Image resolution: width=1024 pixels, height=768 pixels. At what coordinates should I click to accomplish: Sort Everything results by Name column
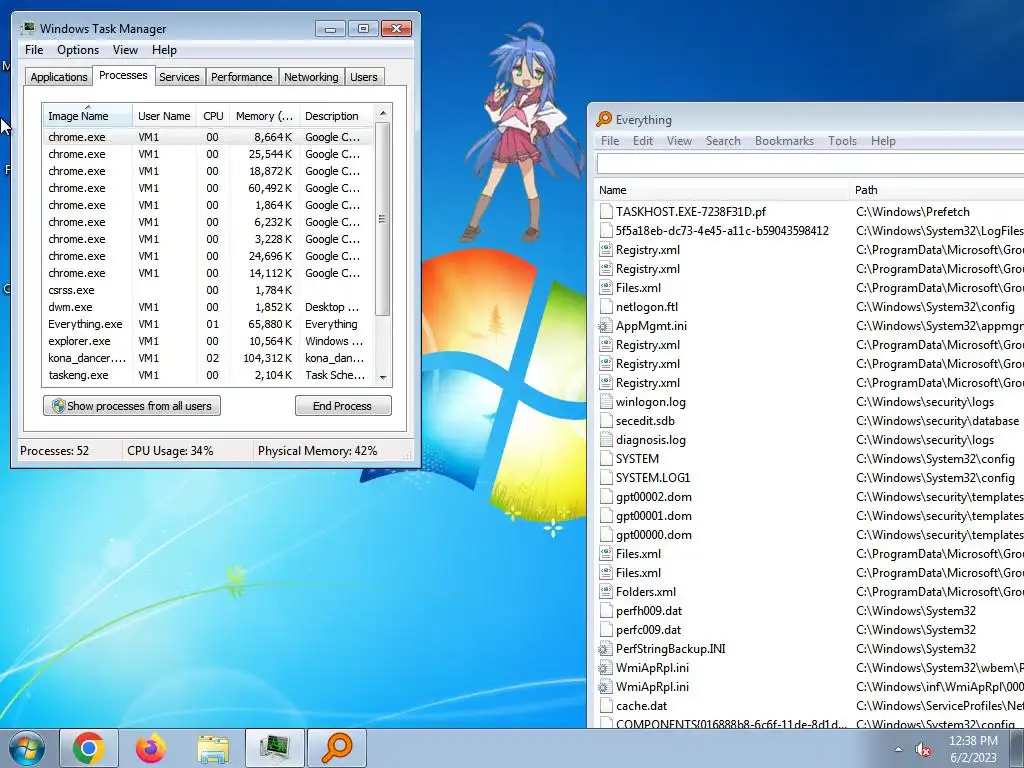[x=722, y=190]
